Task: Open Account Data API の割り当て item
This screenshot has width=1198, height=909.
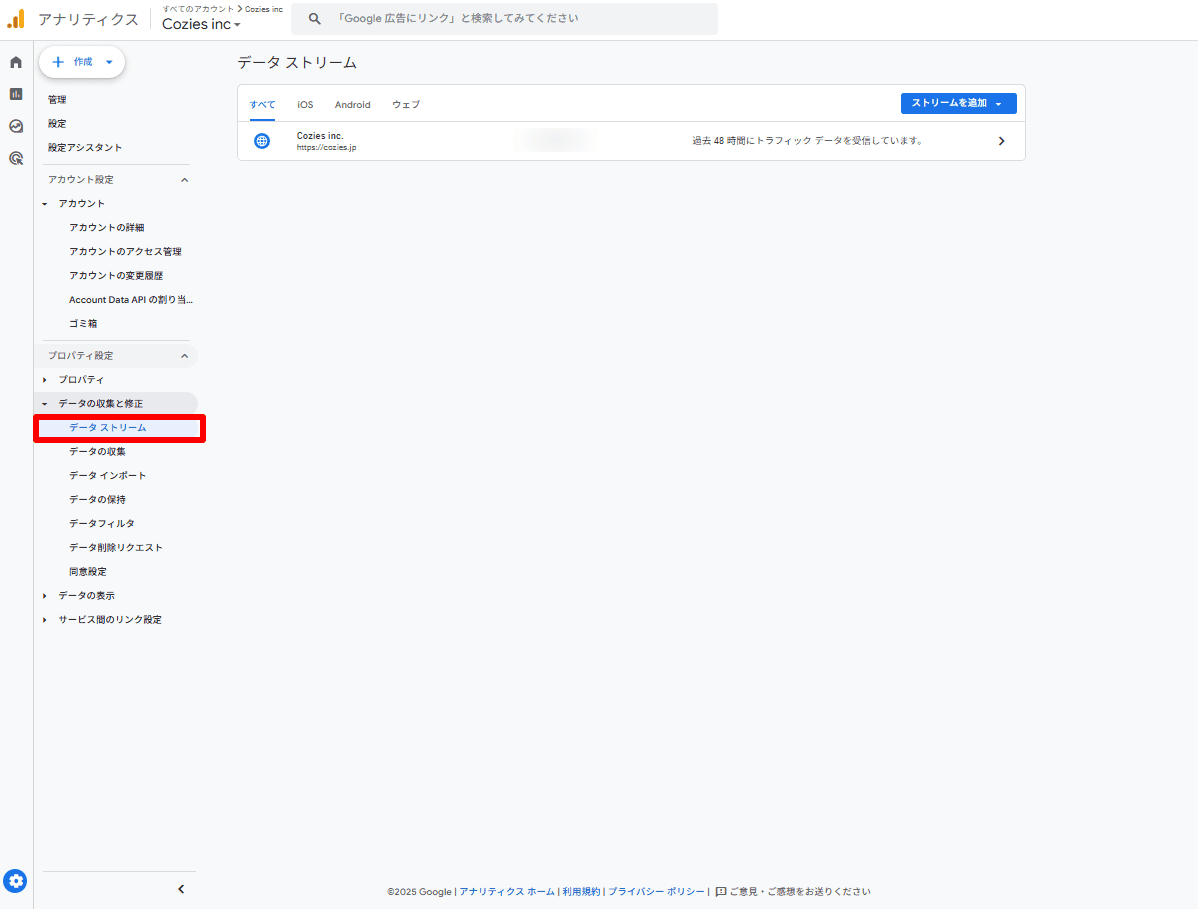Action: pyautogui.click(x=131, y=299)
